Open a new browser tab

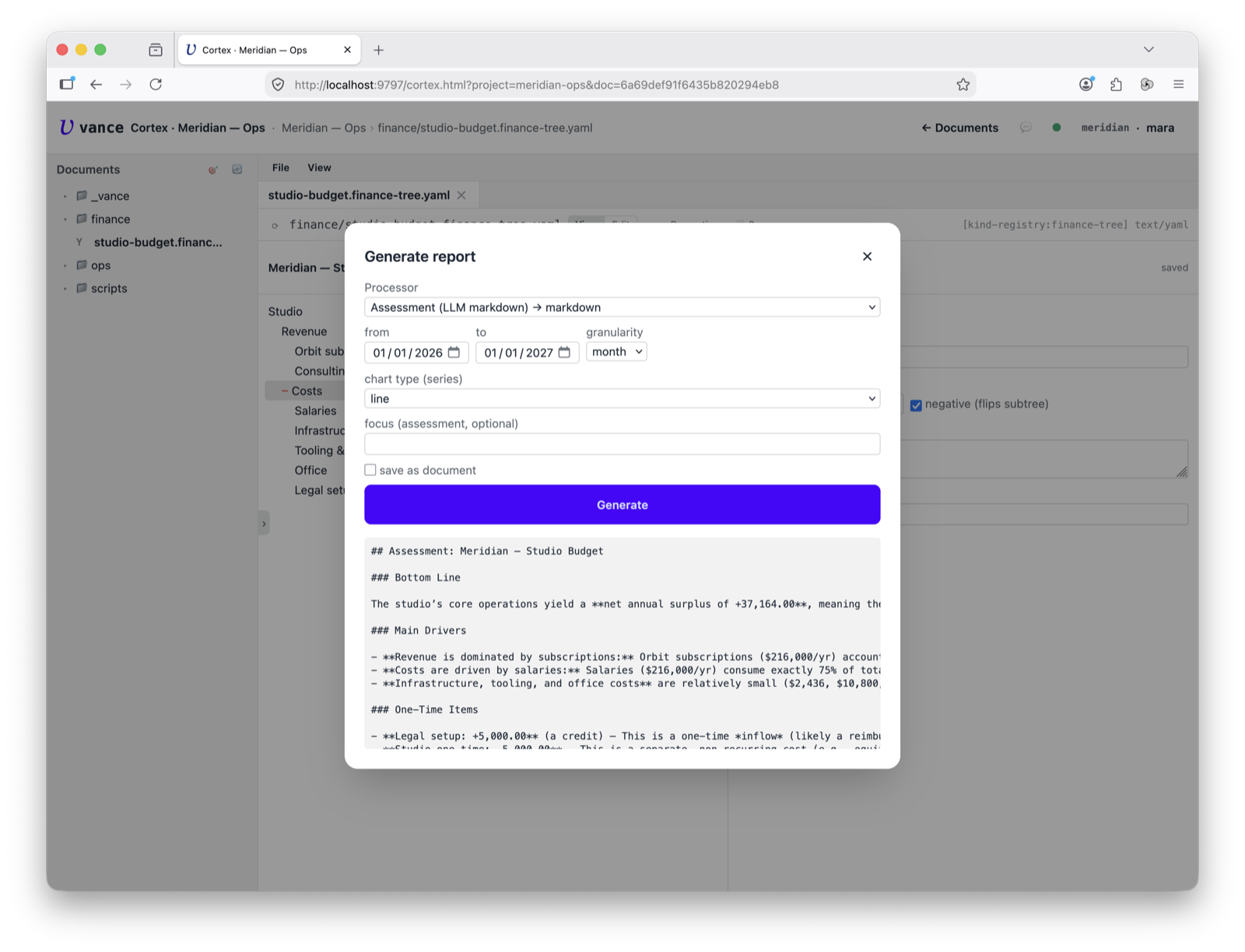[378, 50]
